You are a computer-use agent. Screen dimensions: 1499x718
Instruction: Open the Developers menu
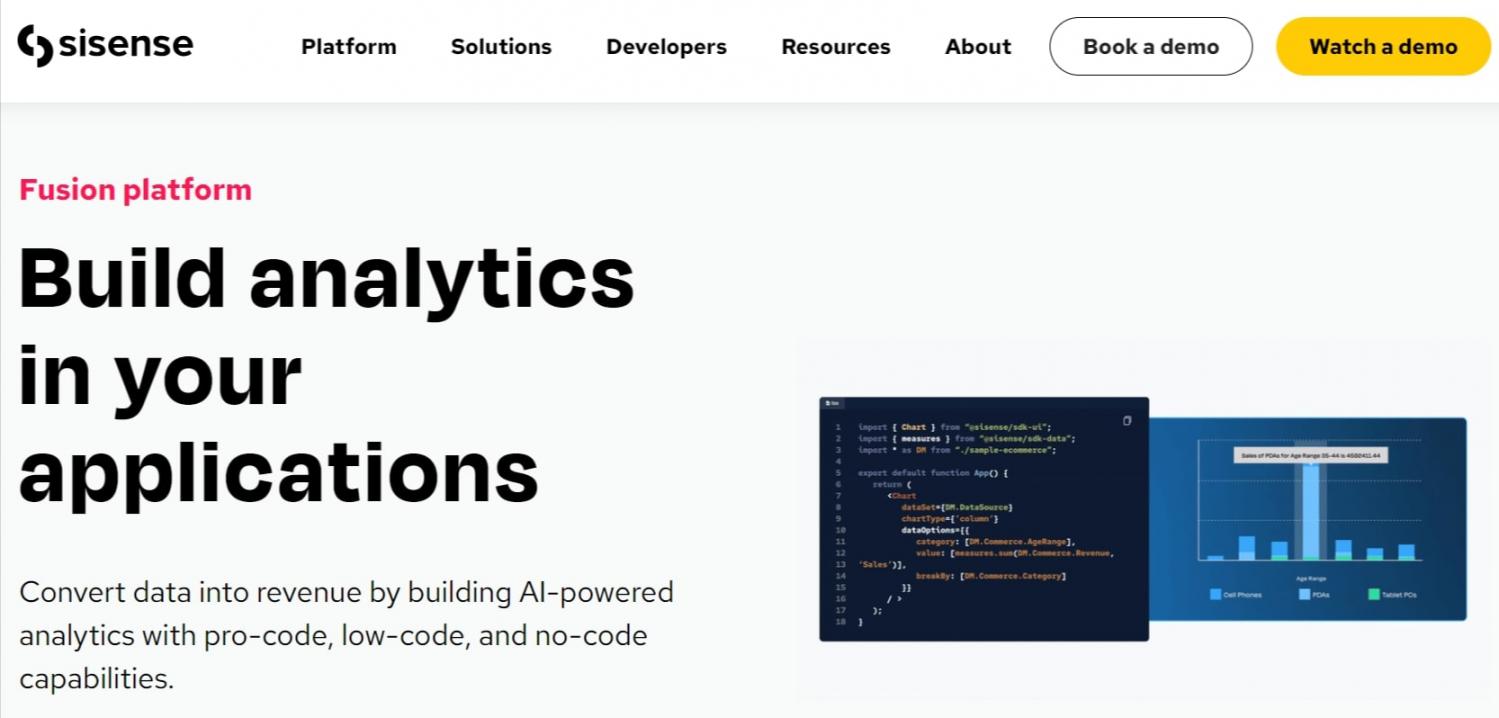666,47
